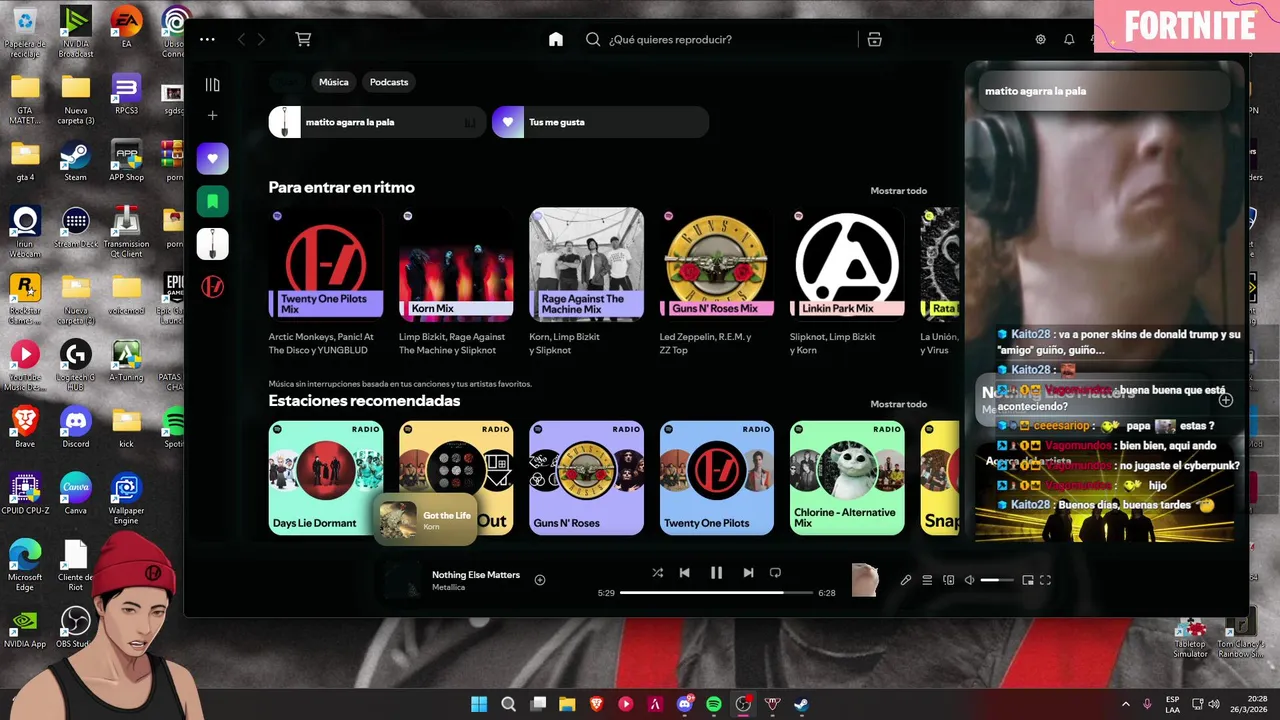Enter fullscreen player view
1280x720 pixels.
pyautogui.click(x=1045, y=580)
